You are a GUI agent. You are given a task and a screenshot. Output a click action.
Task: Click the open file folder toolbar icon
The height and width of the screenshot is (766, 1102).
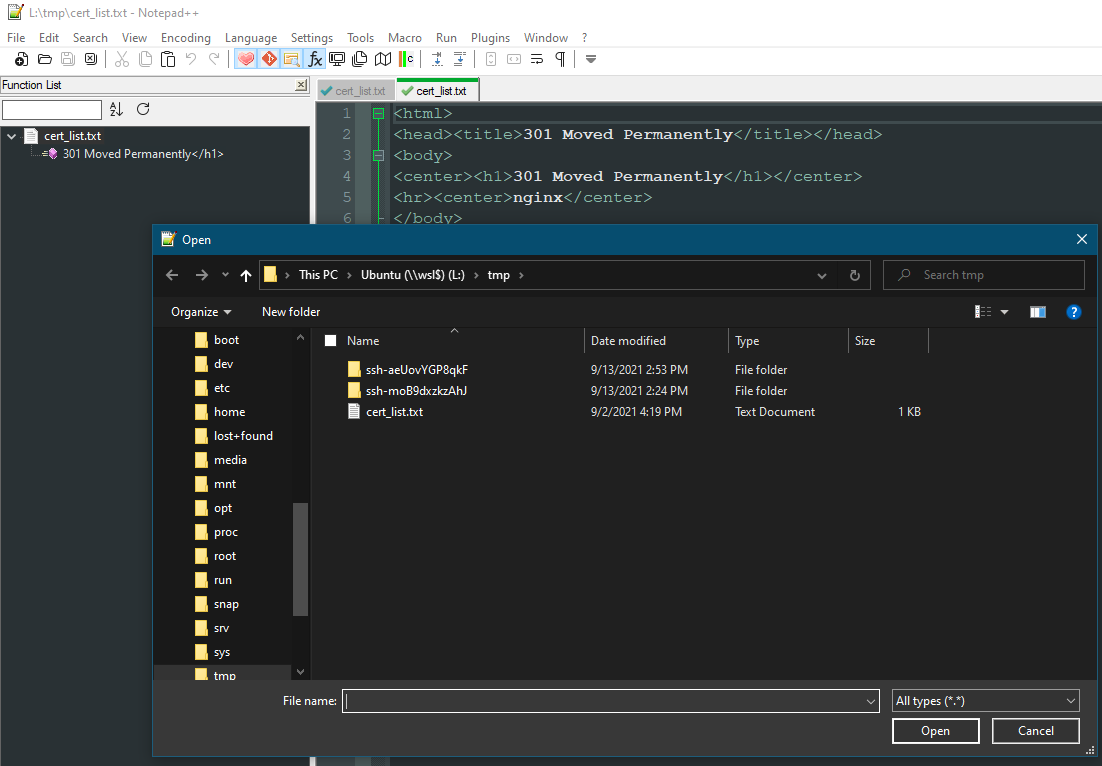click(x=44, y=60)
